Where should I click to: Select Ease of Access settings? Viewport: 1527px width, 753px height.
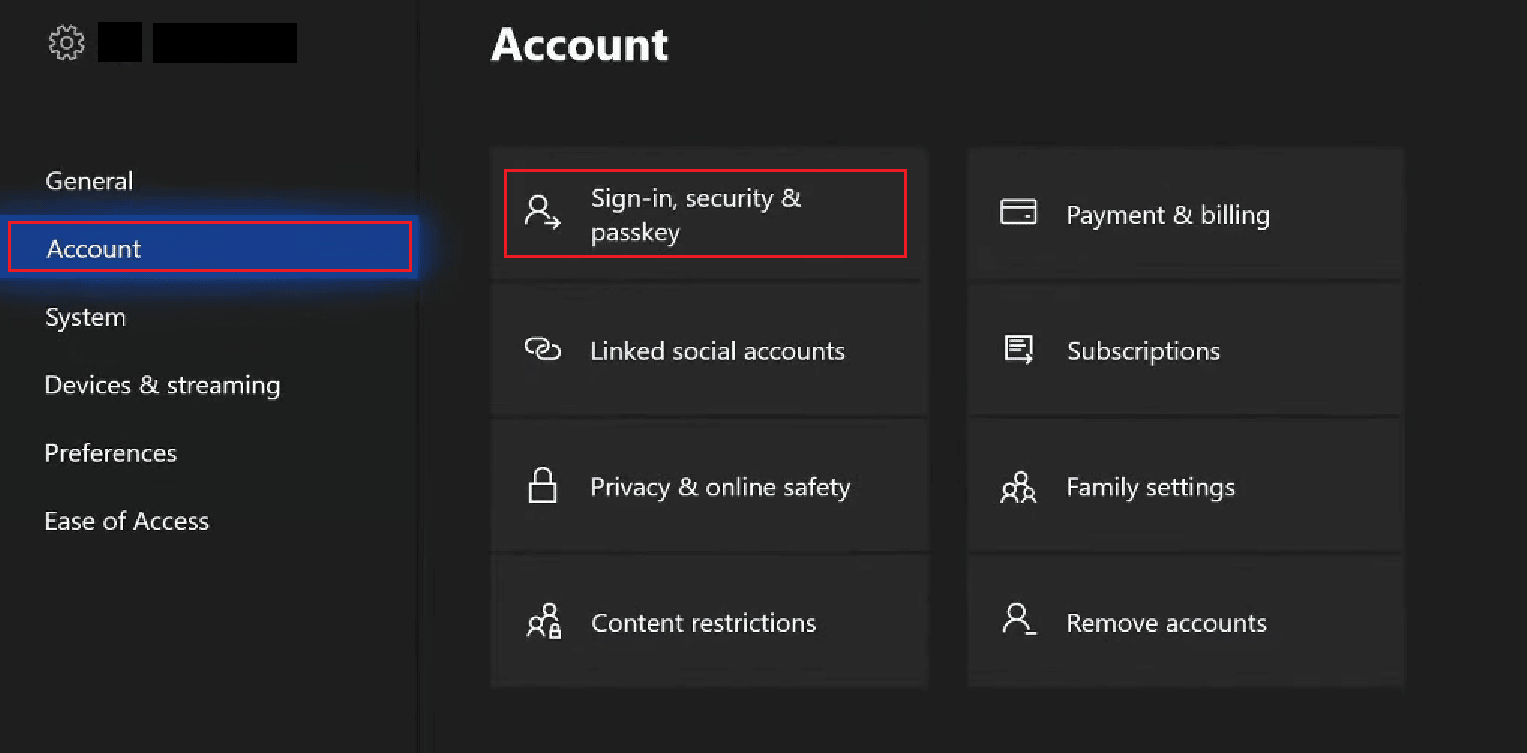pos(127,521)
